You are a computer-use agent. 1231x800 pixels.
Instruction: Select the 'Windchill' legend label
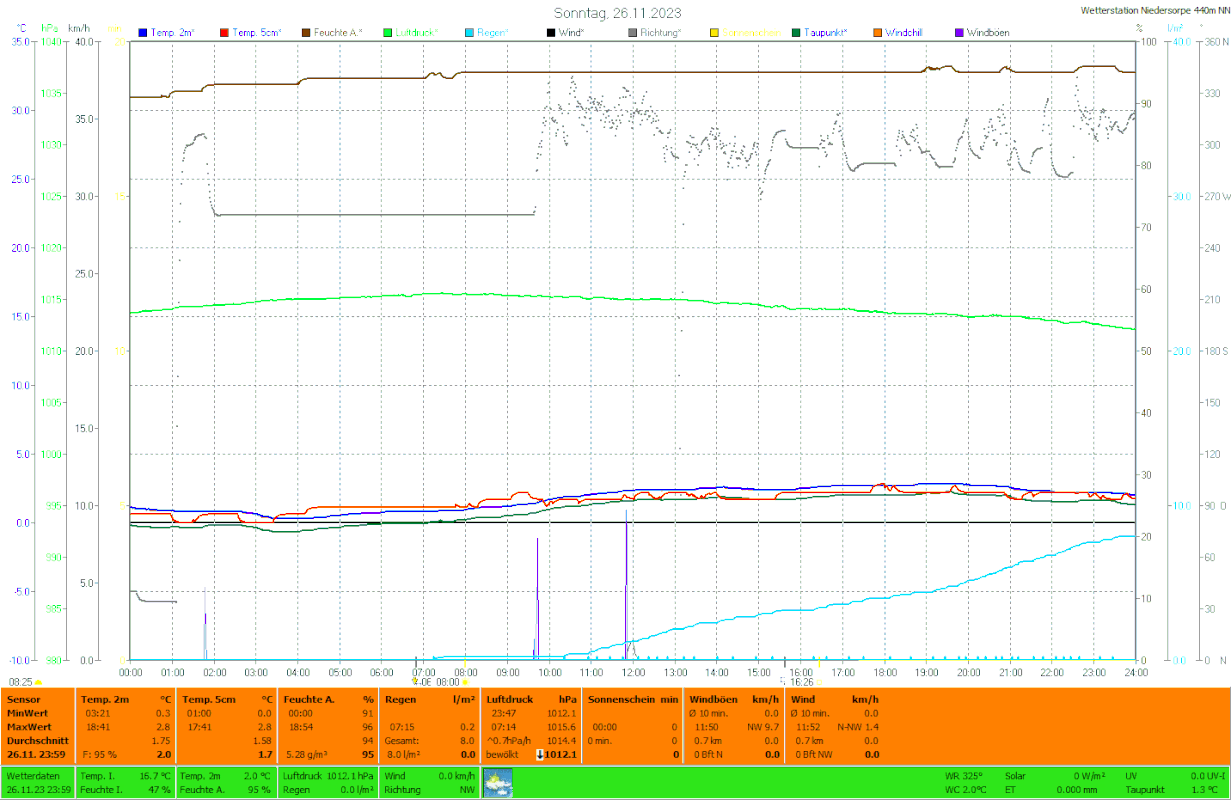click(x=904, y=33)
